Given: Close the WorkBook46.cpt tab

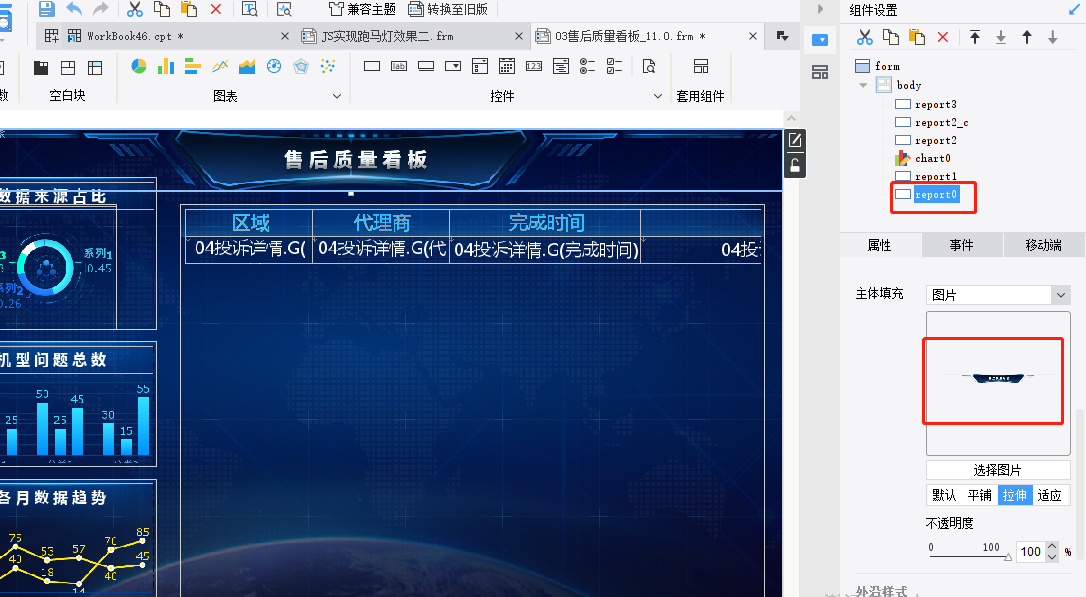Looking at the screenshot, I should (285, 36).
